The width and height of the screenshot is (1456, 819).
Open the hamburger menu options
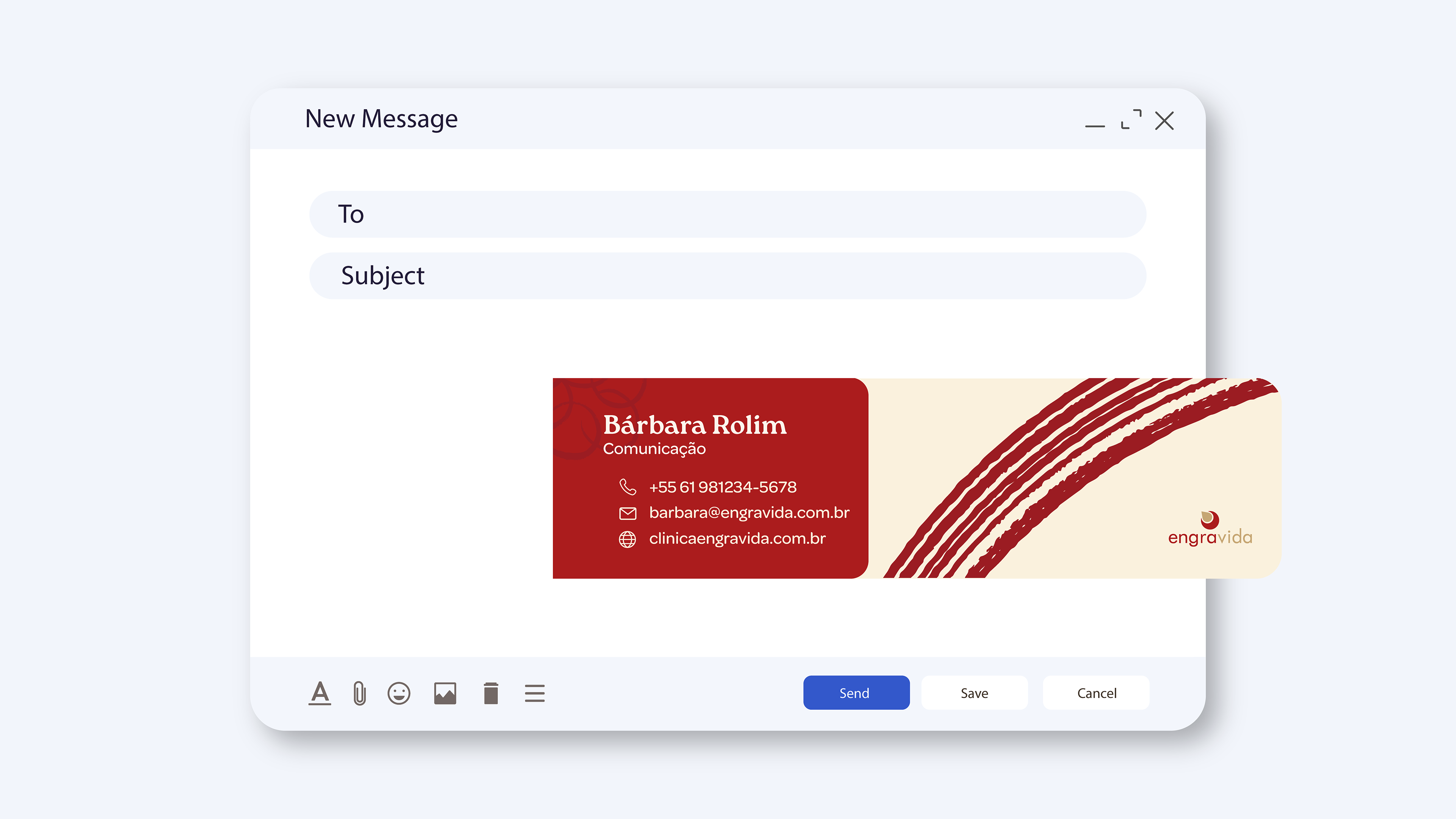[535, 693]
